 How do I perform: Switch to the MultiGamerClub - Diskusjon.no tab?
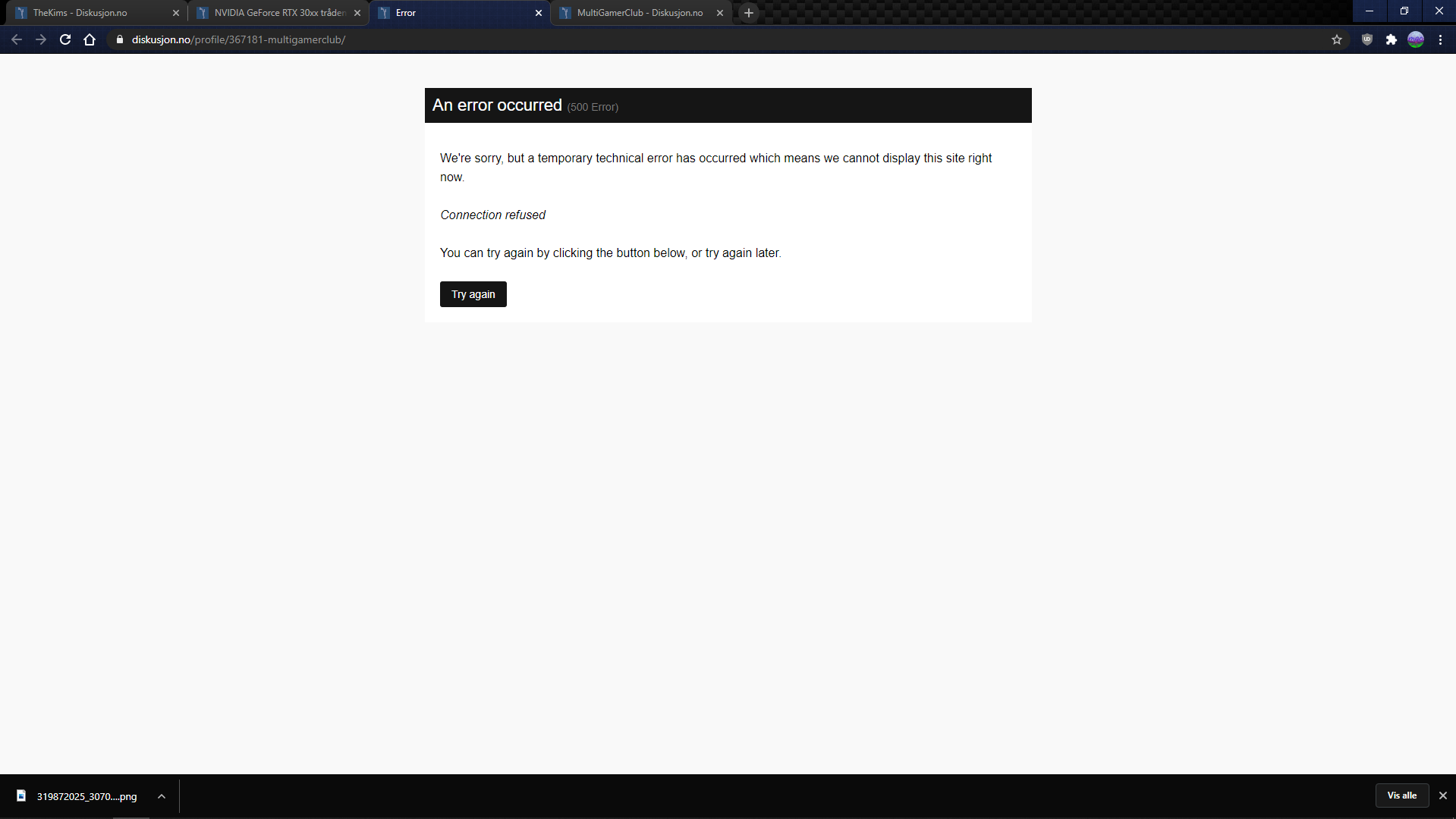coord(641,13)
